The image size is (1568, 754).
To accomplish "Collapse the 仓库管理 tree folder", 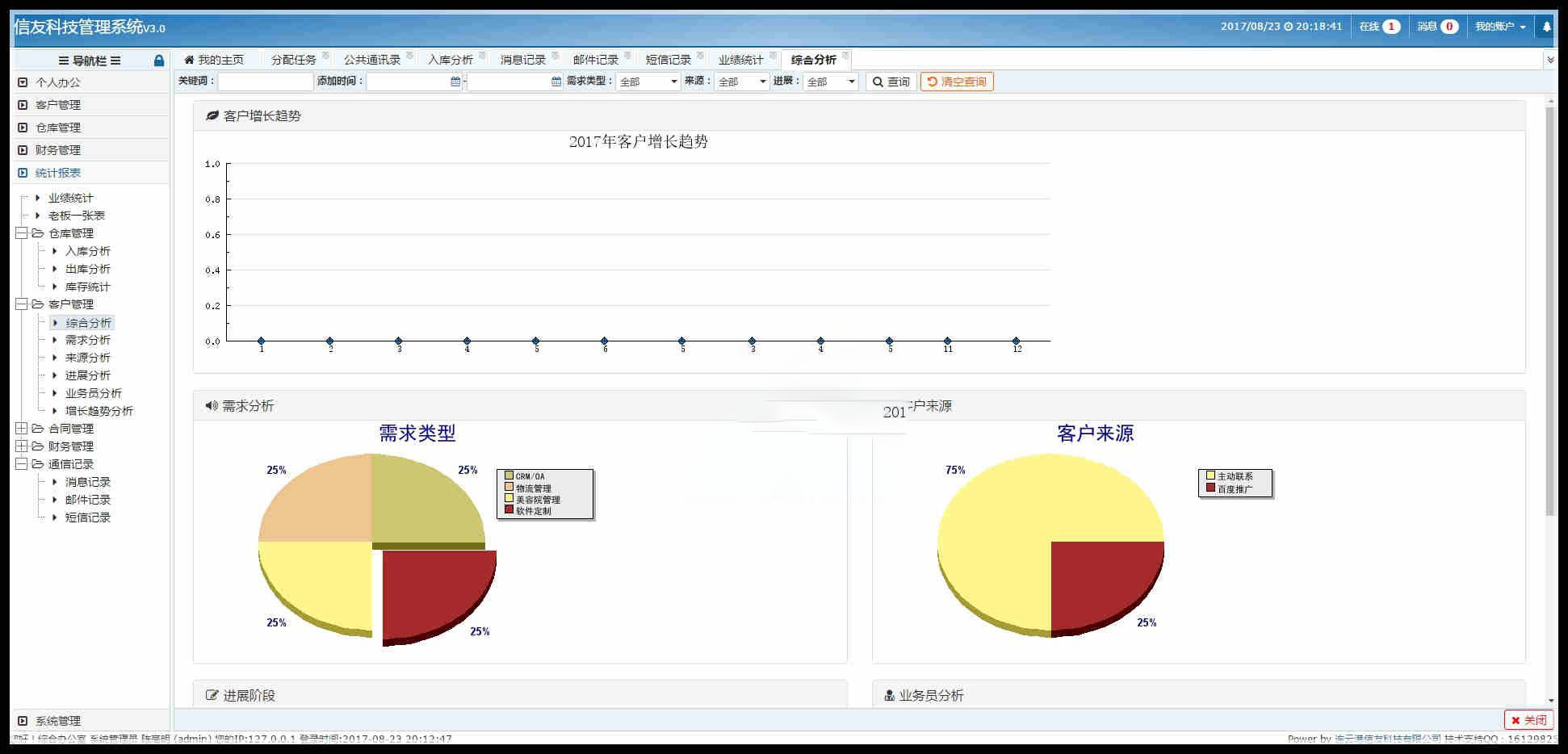I will [x=22, y=233].
